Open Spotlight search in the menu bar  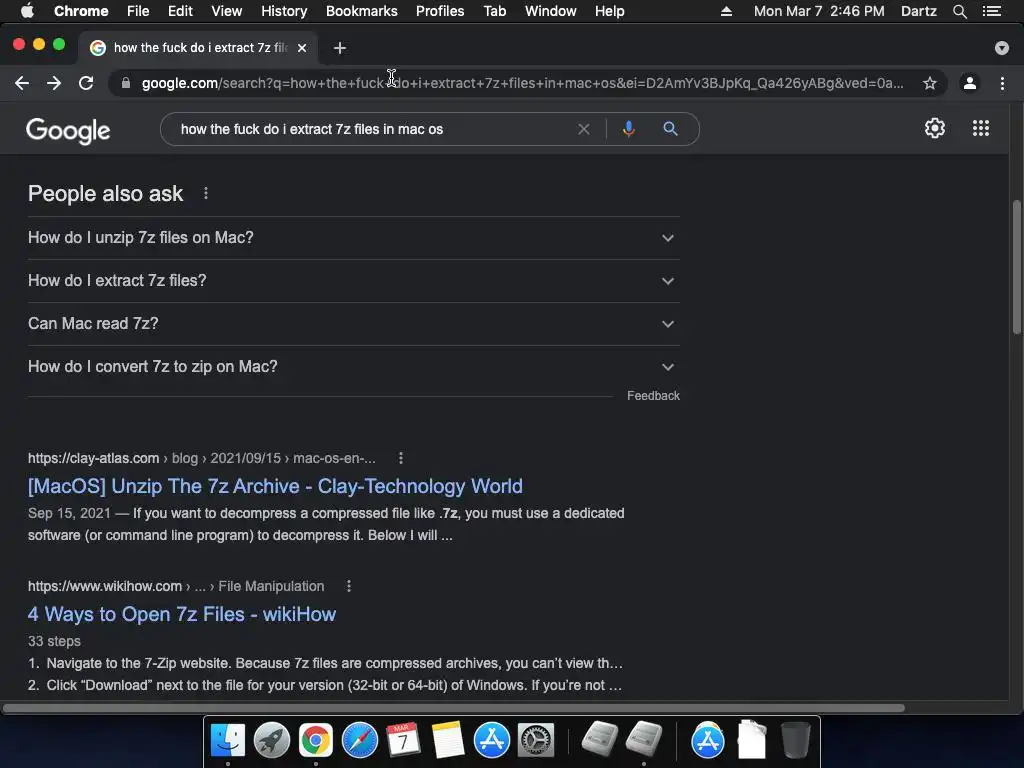[x=959, y=11]
